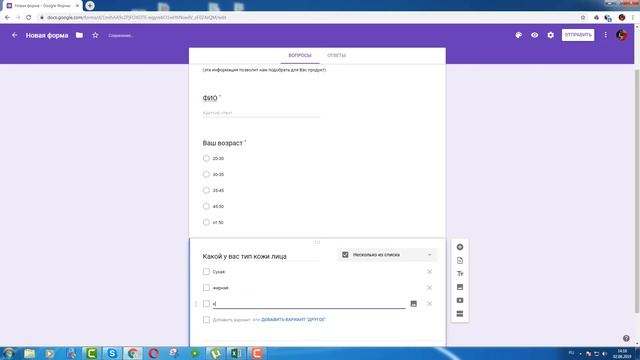Switch to the ОТВЕТЫ tab
640x360 pixels.
click(336, 56)
